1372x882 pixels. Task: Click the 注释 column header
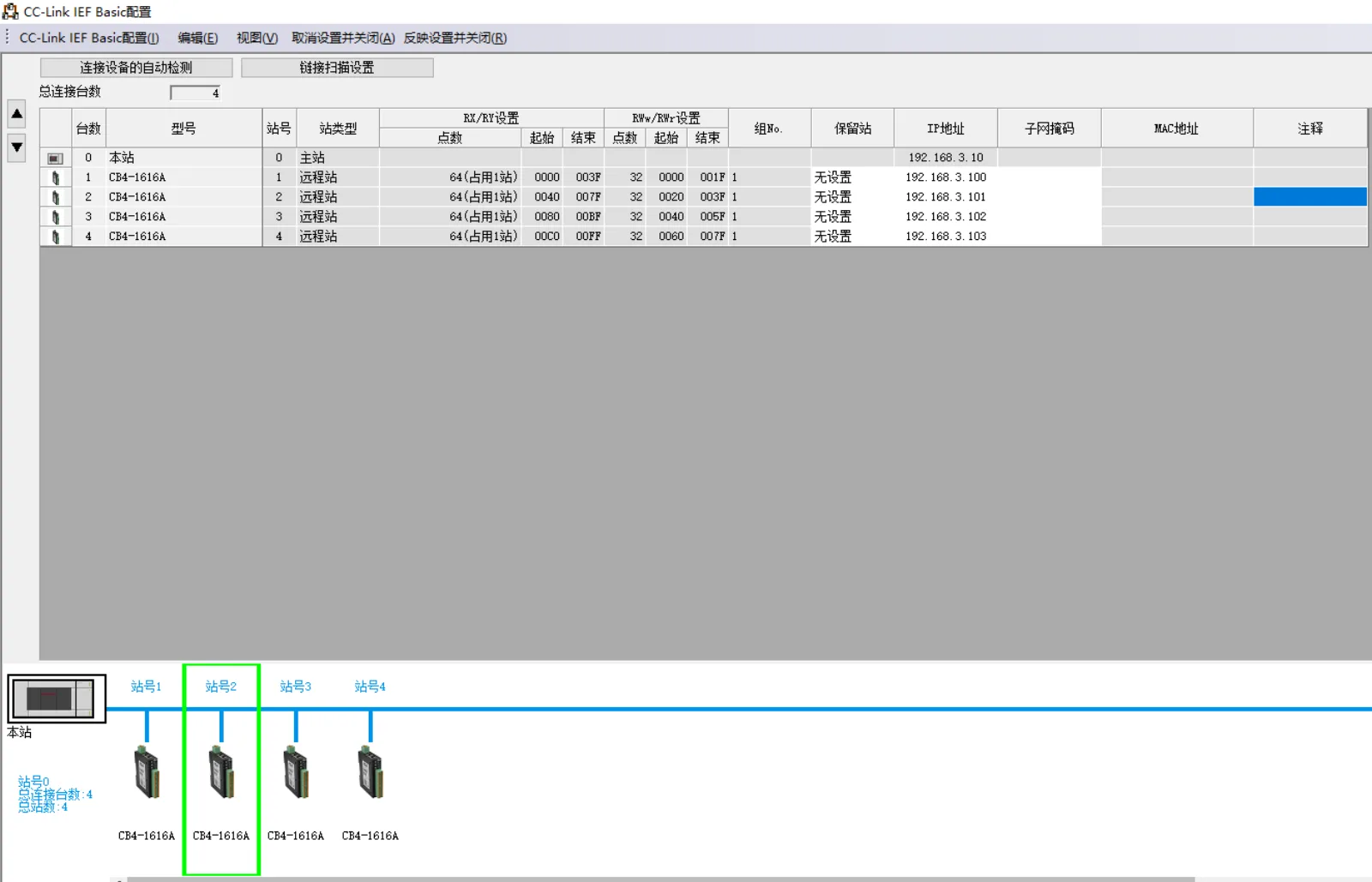pos(1310,129)
